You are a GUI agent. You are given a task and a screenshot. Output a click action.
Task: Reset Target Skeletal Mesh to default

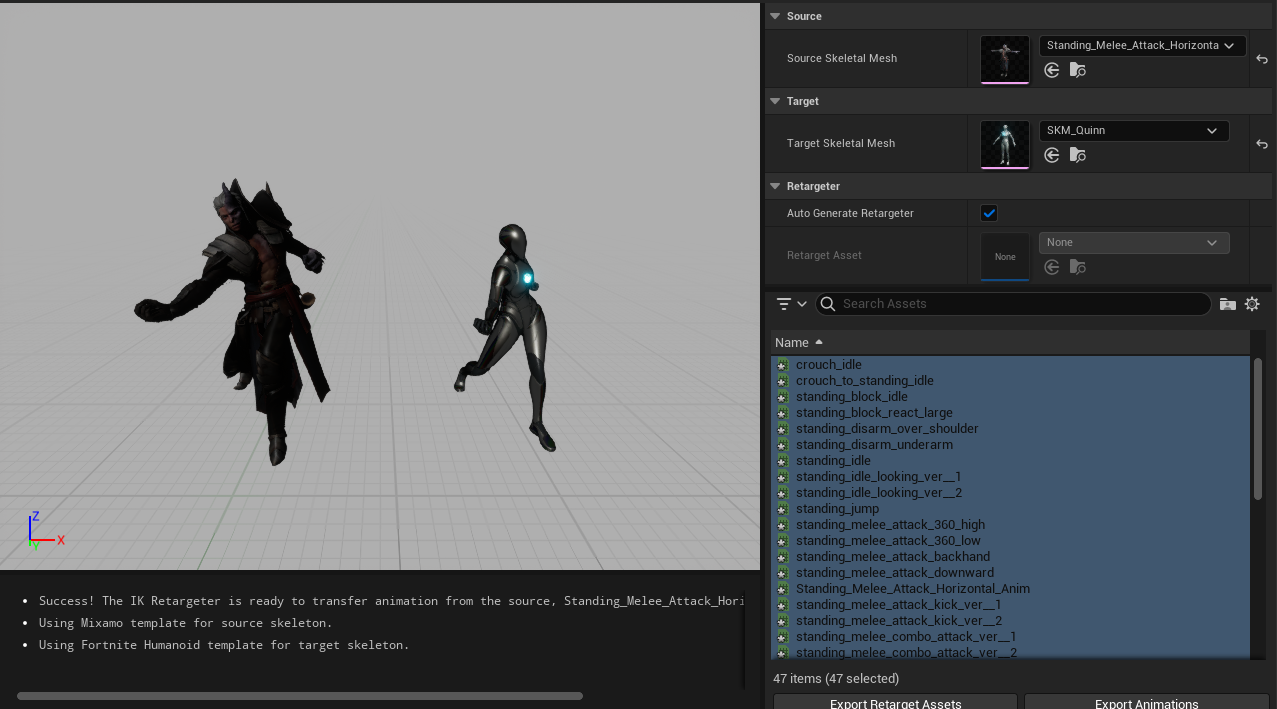tap(1262, 144)
